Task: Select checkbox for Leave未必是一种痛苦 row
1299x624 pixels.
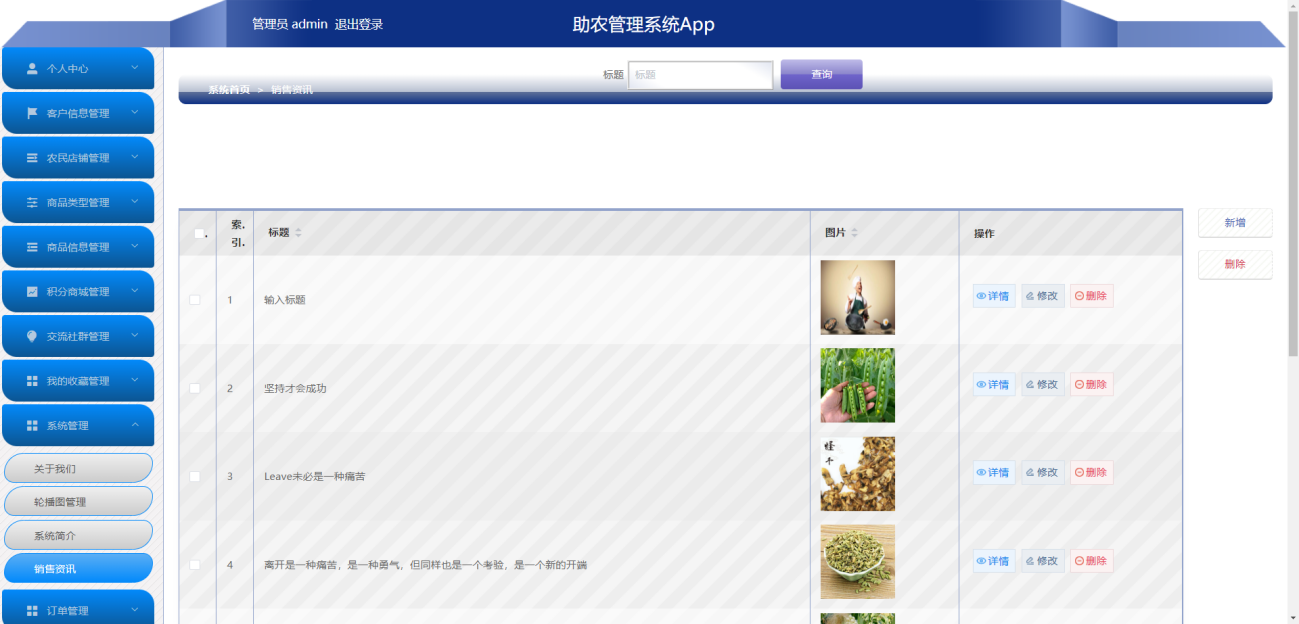Action: point(195,476)
